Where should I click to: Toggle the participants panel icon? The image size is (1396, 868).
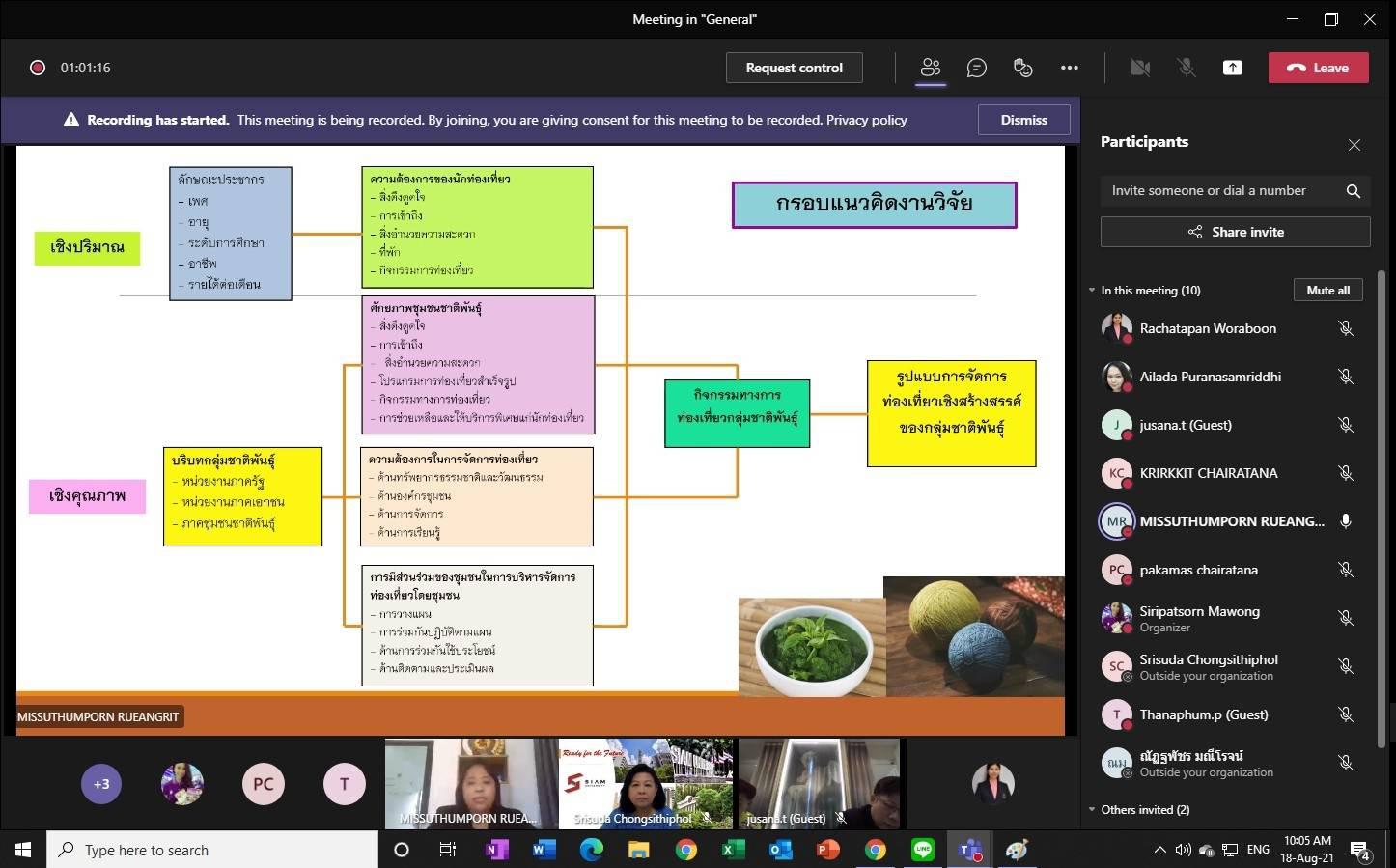click(931, 68)
